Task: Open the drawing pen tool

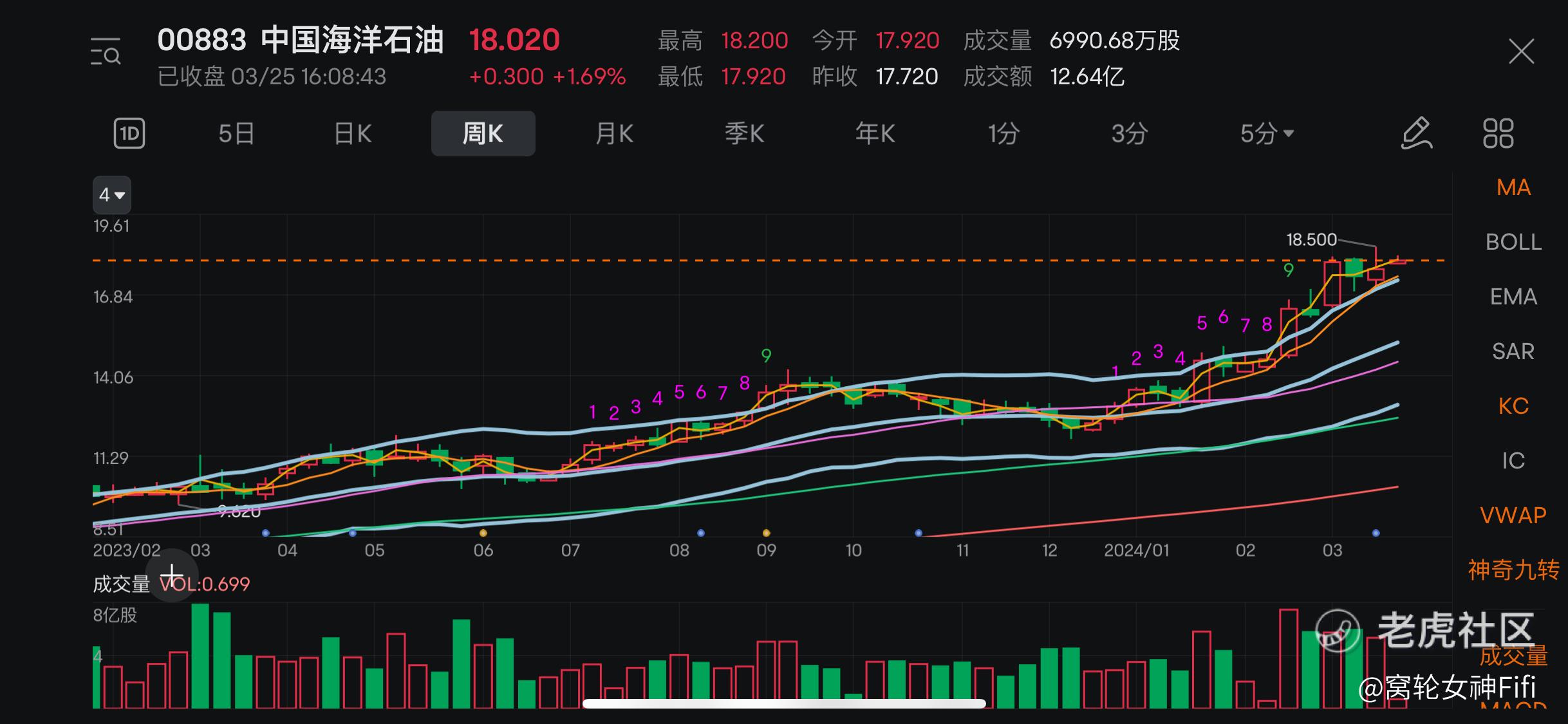Action: tap(1417, 134)
